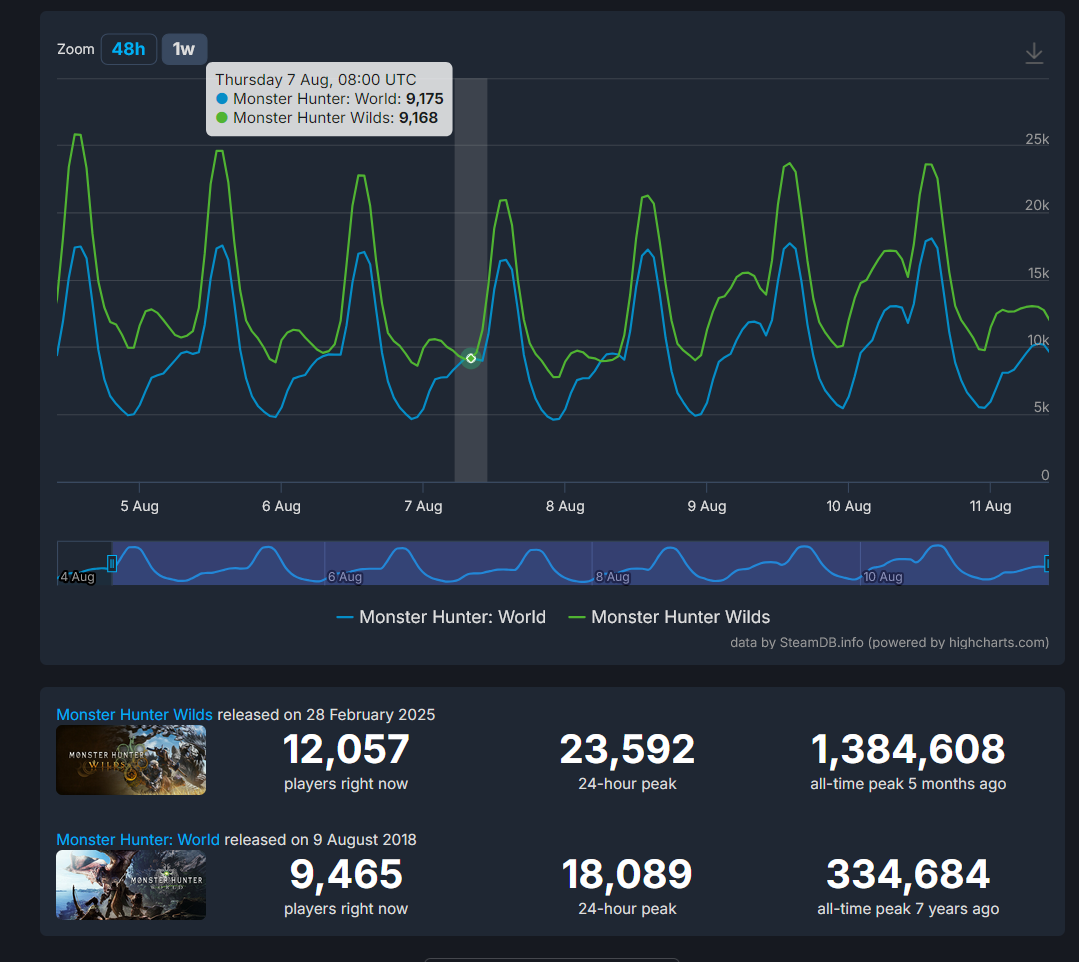Click tooltip value "9,175" for Monster Hunter: World
Image resolution: width=1079 pixels, height=962 pixels.
click(425, 98)
